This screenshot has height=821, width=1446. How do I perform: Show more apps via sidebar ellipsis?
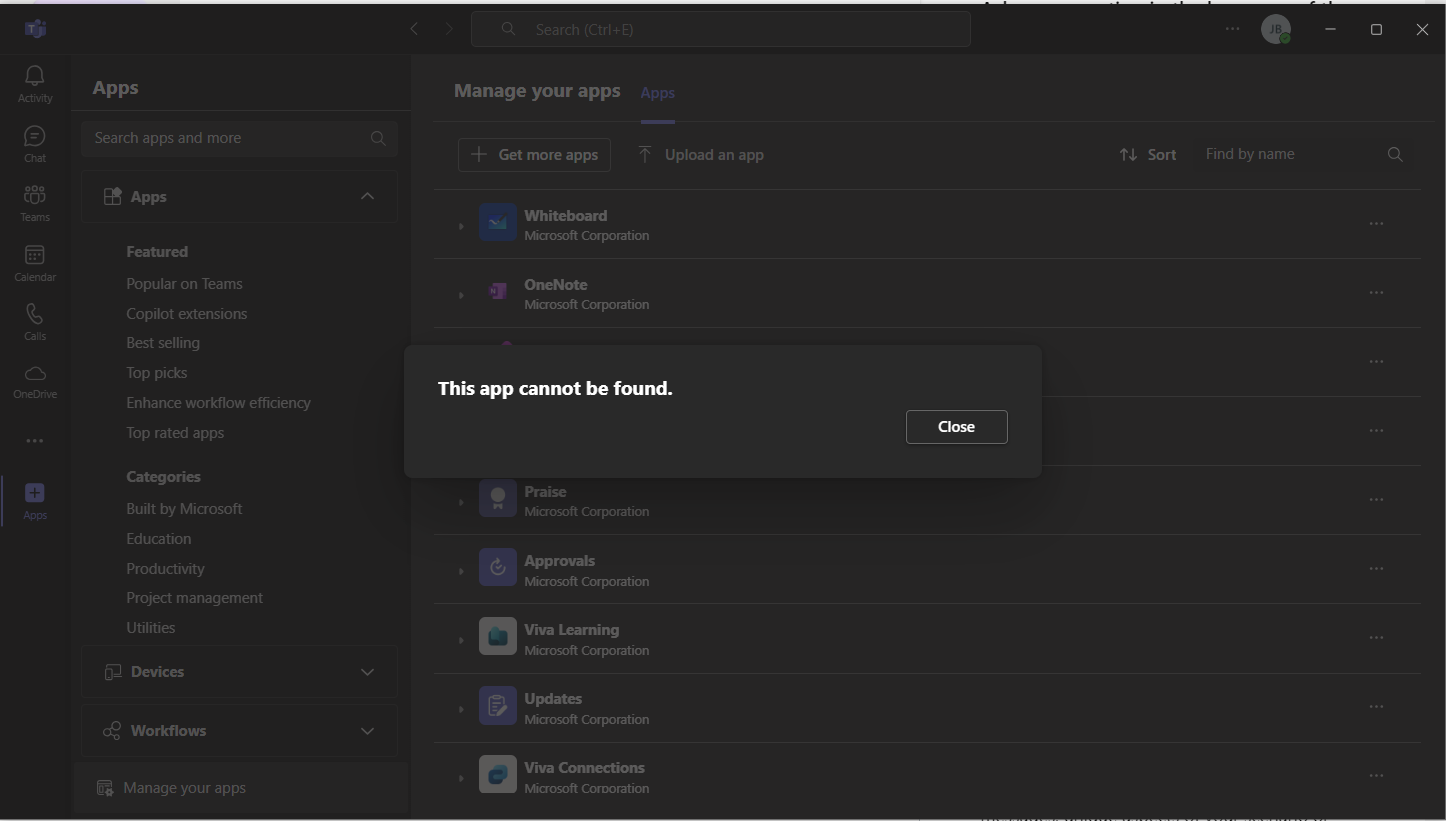click(35, 440)
